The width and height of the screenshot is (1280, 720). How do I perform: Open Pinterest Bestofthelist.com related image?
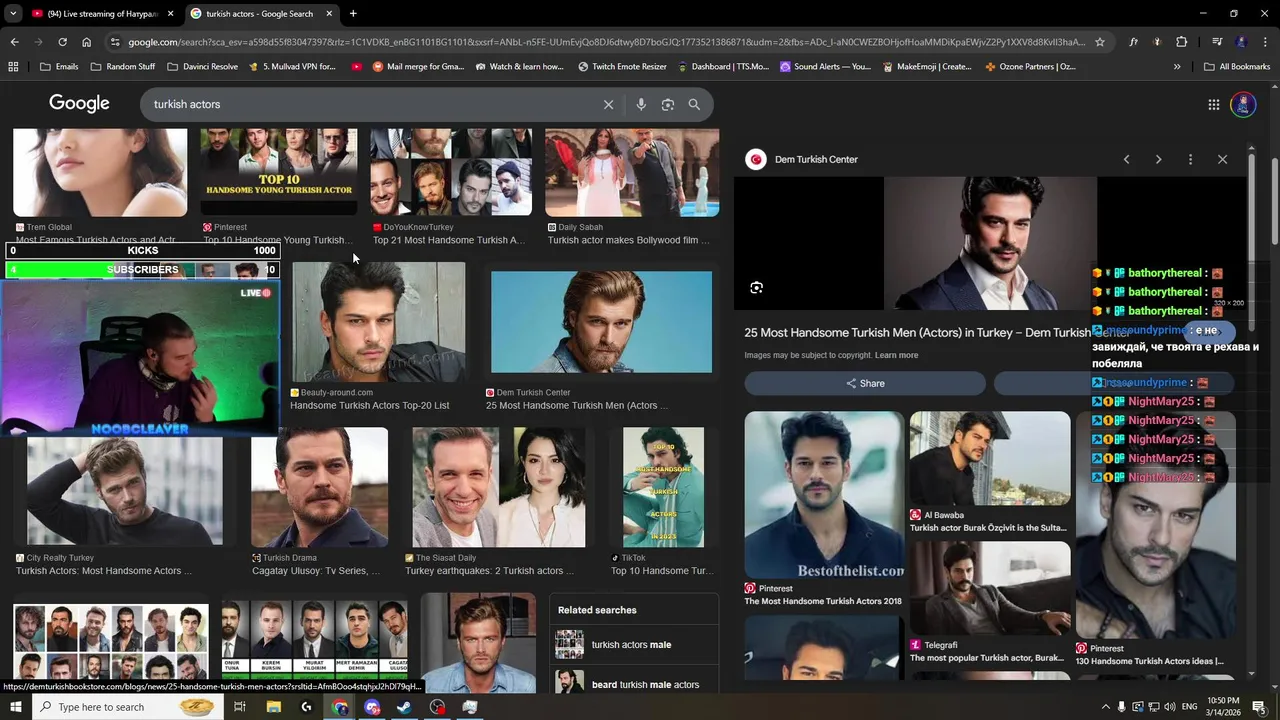[824, 495]
